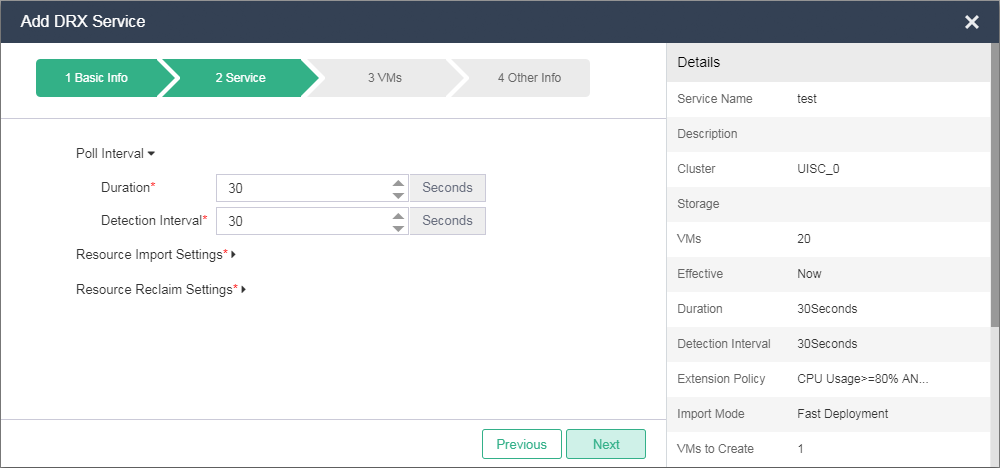The image size is (1000, 468).
Task: Select the 2 Service step
Action: click(x=240, y=78)
